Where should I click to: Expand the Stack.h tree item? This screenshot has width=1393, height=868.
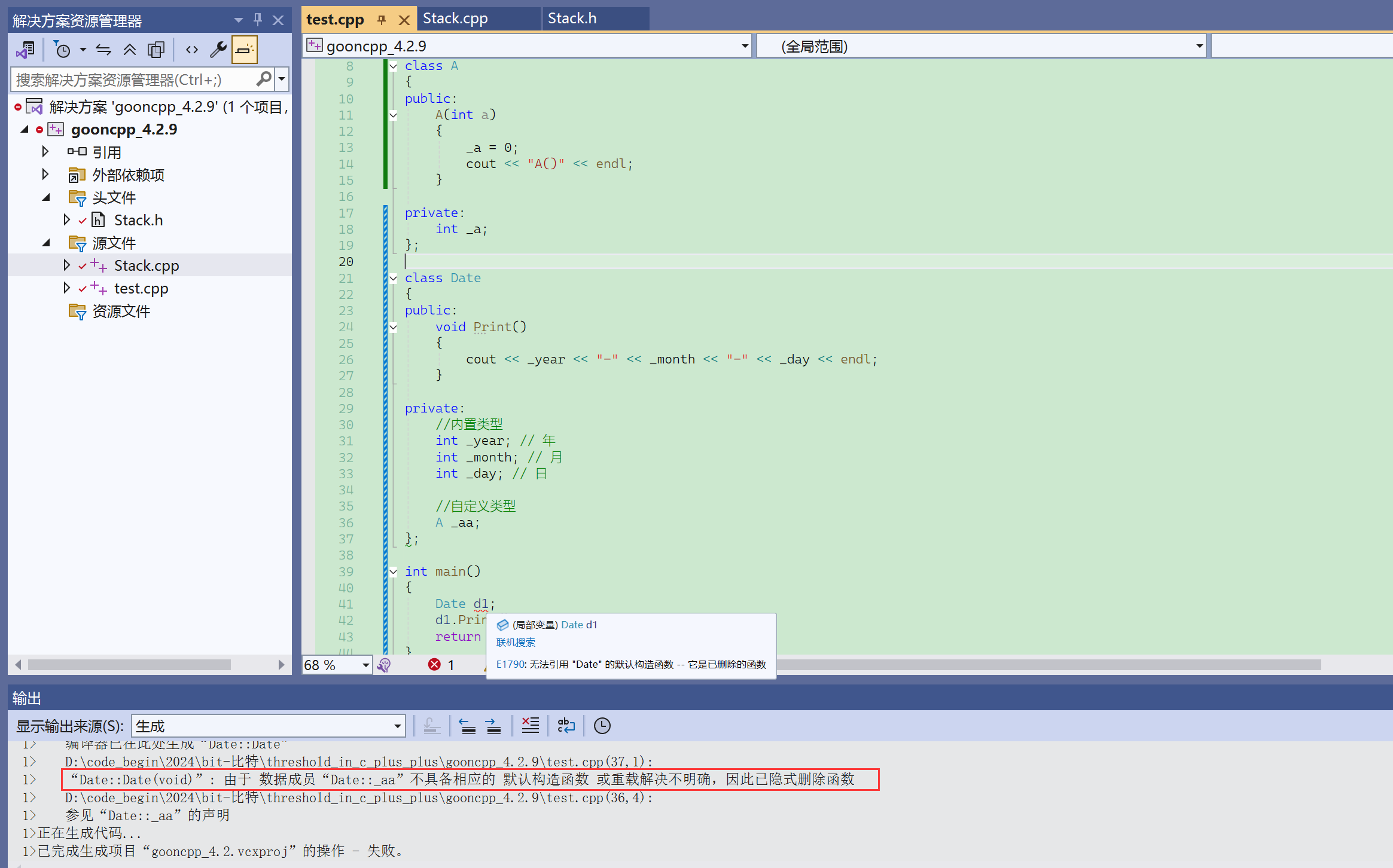tap(66, 220)
